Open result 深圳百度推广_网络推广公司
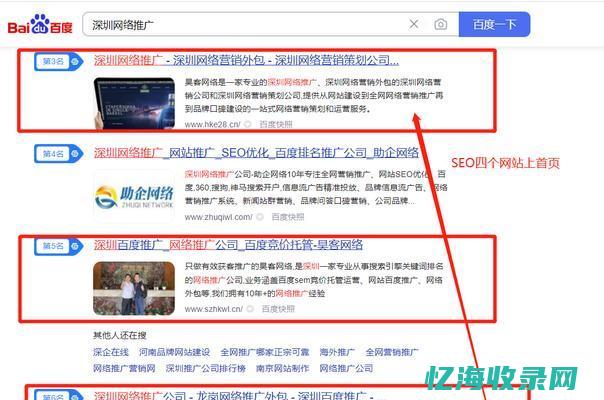This screenshot has height=400, width=604. tap(228, 244)
